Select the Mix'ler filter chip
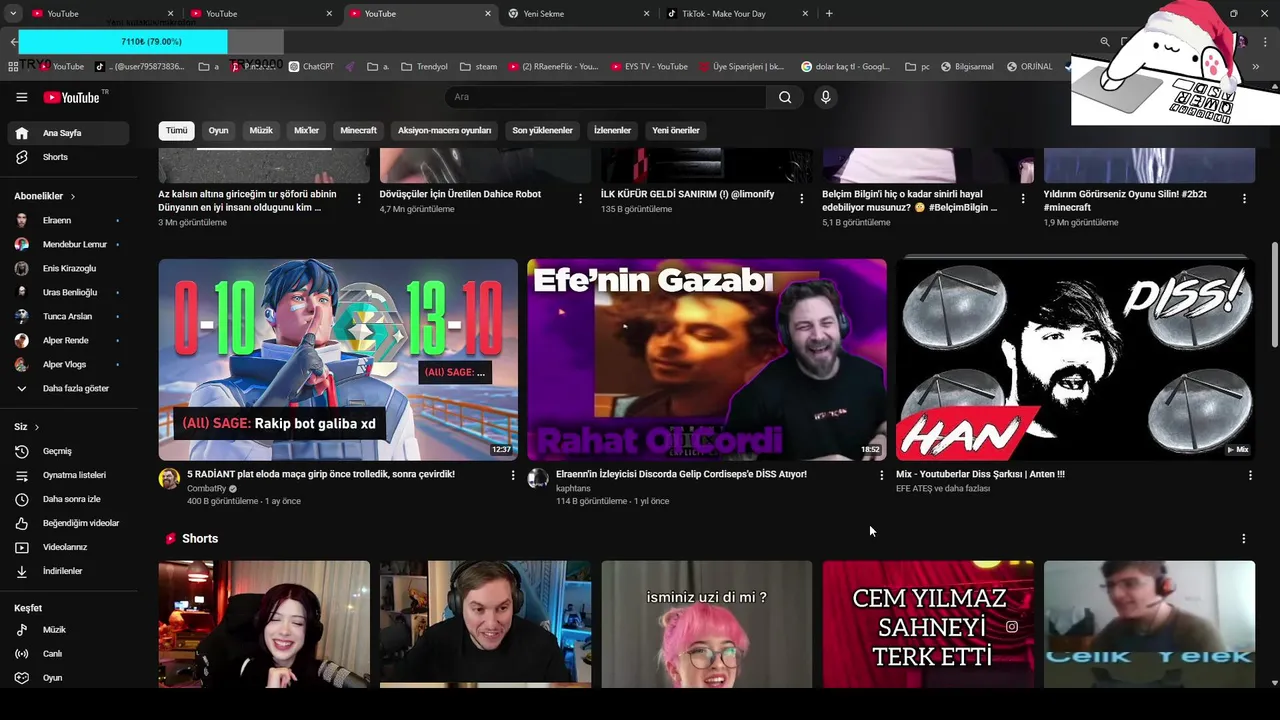This screenshot has height=720, width=1280. tap(306, 130)
